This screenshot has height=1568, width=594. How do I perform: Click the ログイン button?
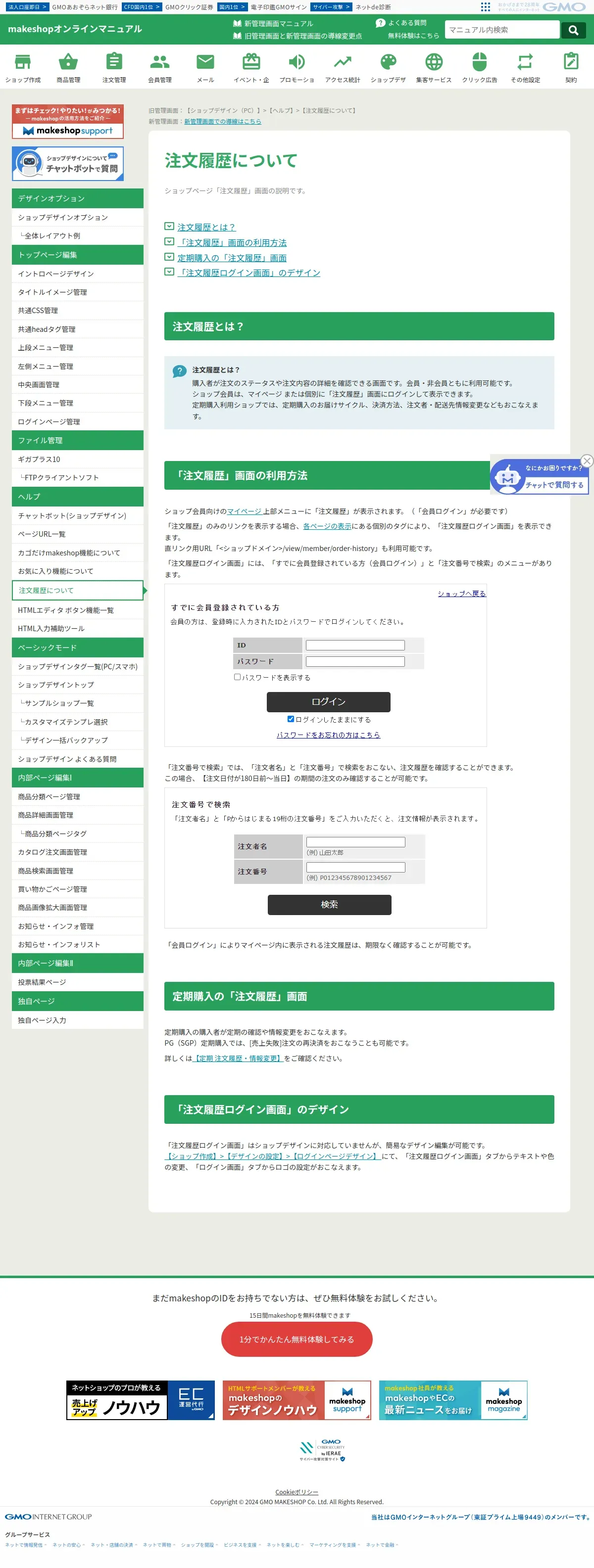click(328, 702)
